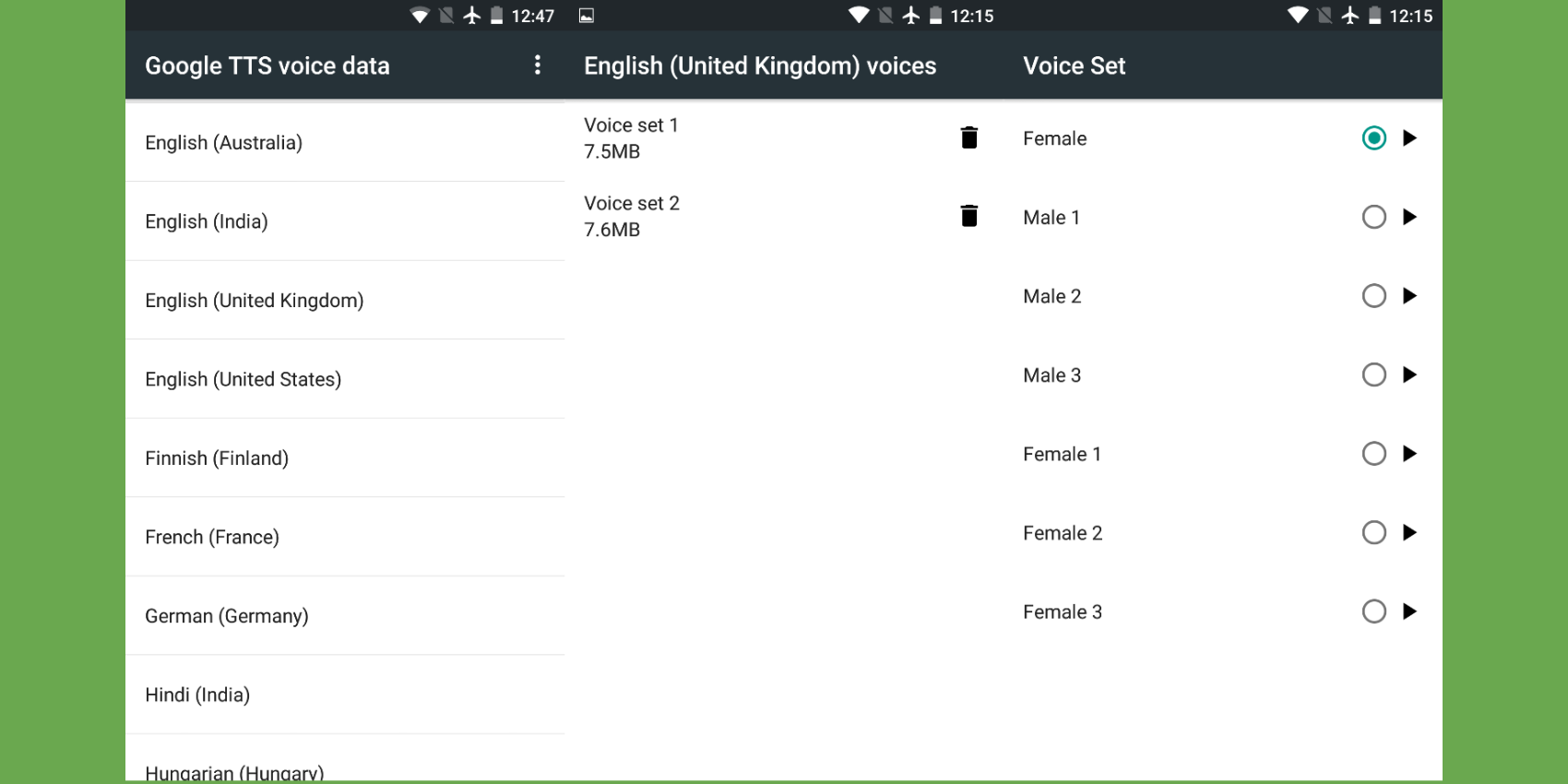Open German (Germany) voice data
The width and height of the screenshot is (1568, 784).
coord(226,615)
